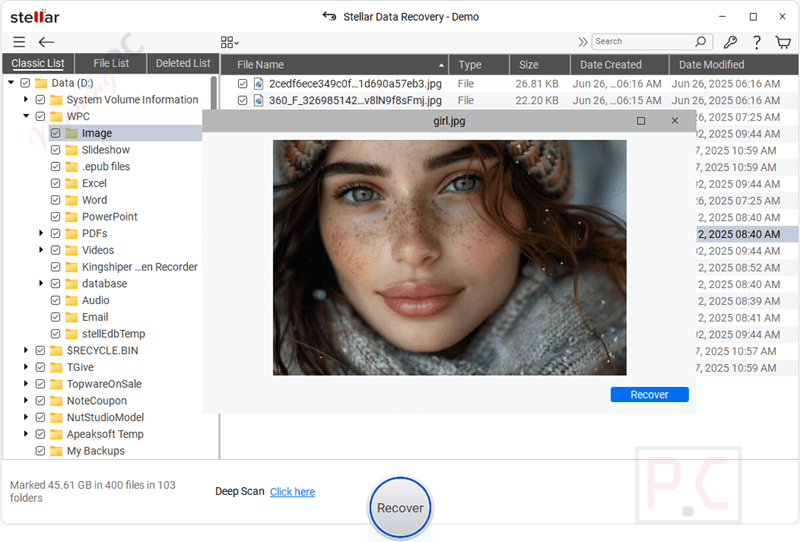Uncheck the Audio folder checkbox
This screenshot has height=542, width=800.
coord(56,300)
